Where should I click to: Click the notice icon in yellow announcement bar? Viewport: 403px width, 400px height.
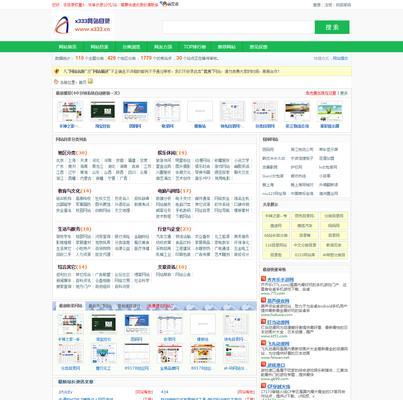[57, 71]
